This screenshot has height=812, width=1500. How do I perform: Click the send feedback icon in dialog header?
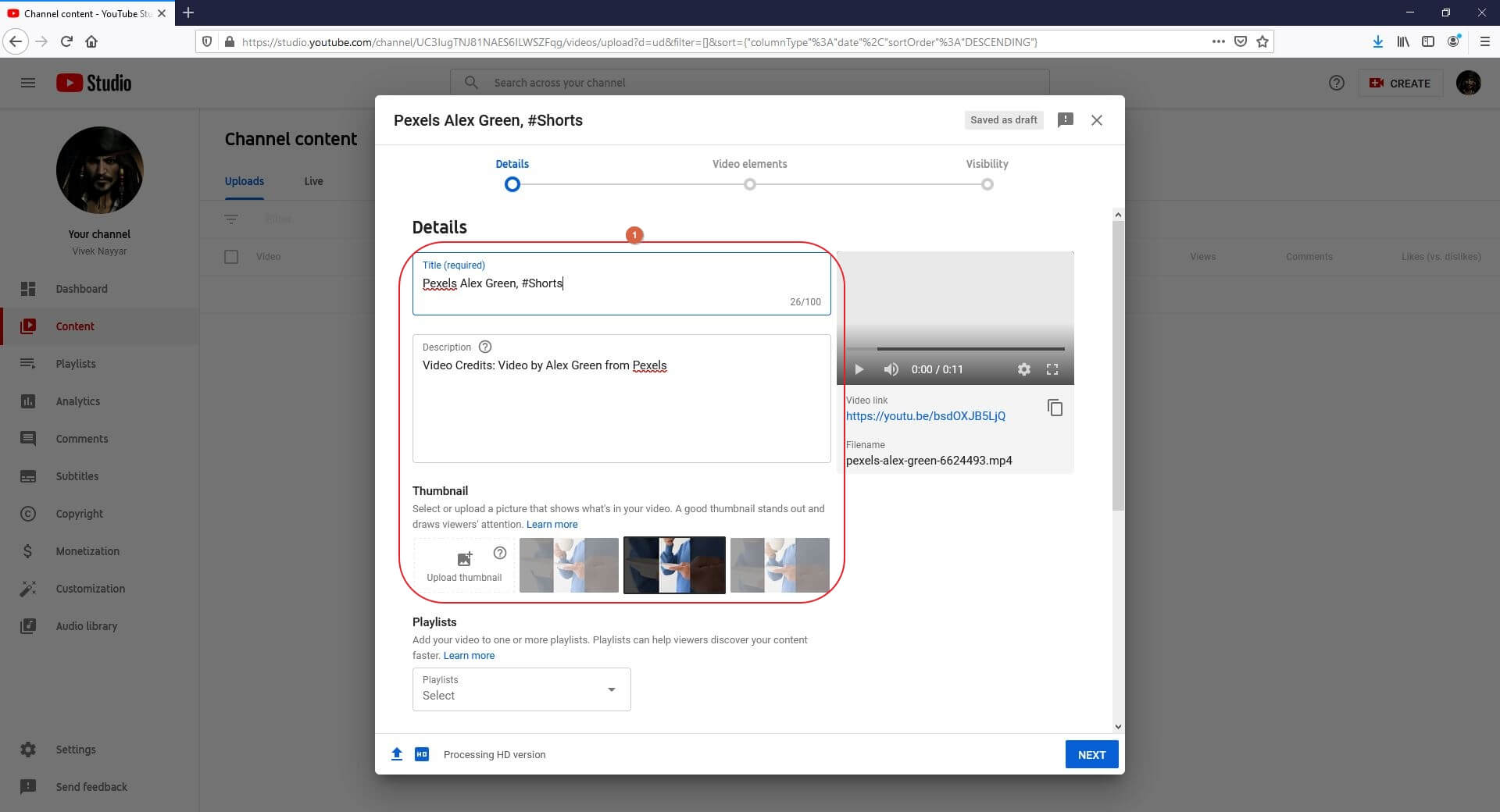[x=1065, y=120]
